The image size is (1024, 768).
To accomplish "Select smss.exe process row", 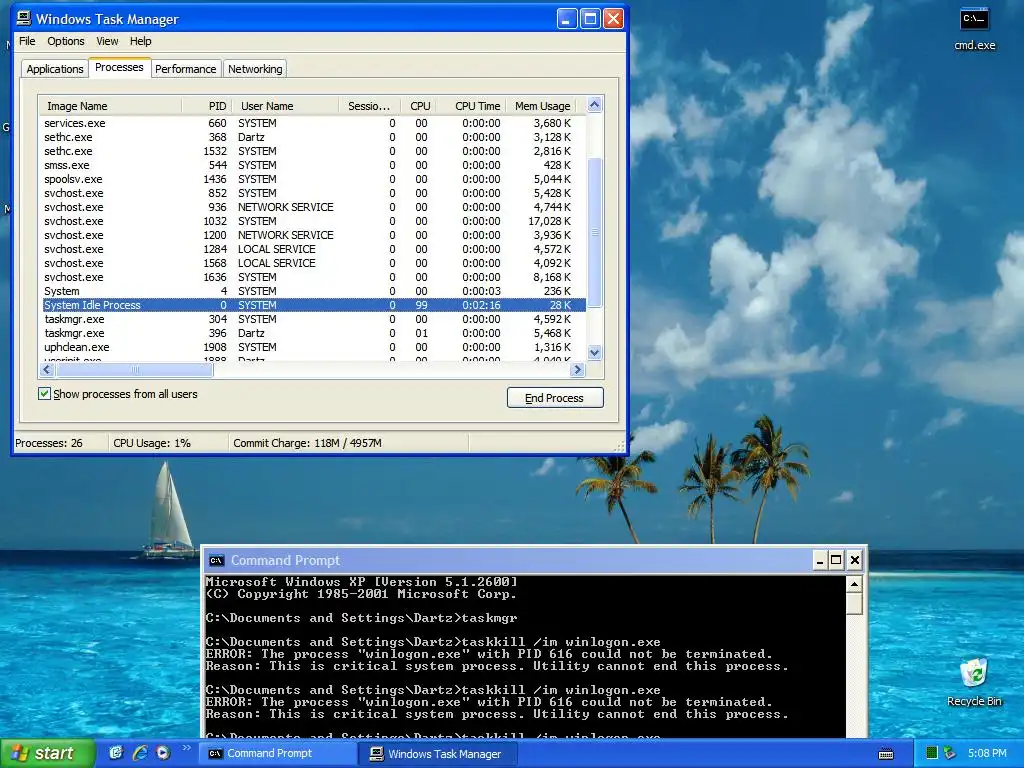I will pos(312,165).
